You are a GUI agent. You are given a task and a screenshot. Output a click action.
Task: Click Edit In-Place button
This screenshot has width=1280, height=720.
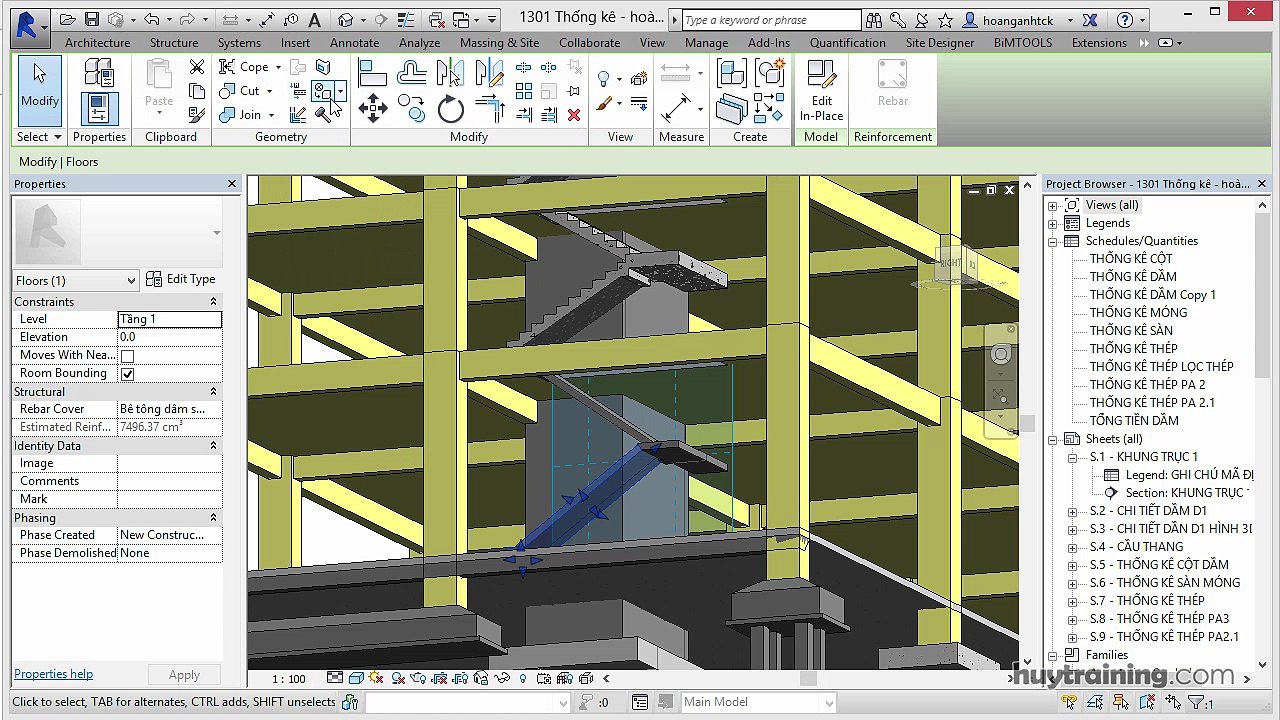(821, 91)
